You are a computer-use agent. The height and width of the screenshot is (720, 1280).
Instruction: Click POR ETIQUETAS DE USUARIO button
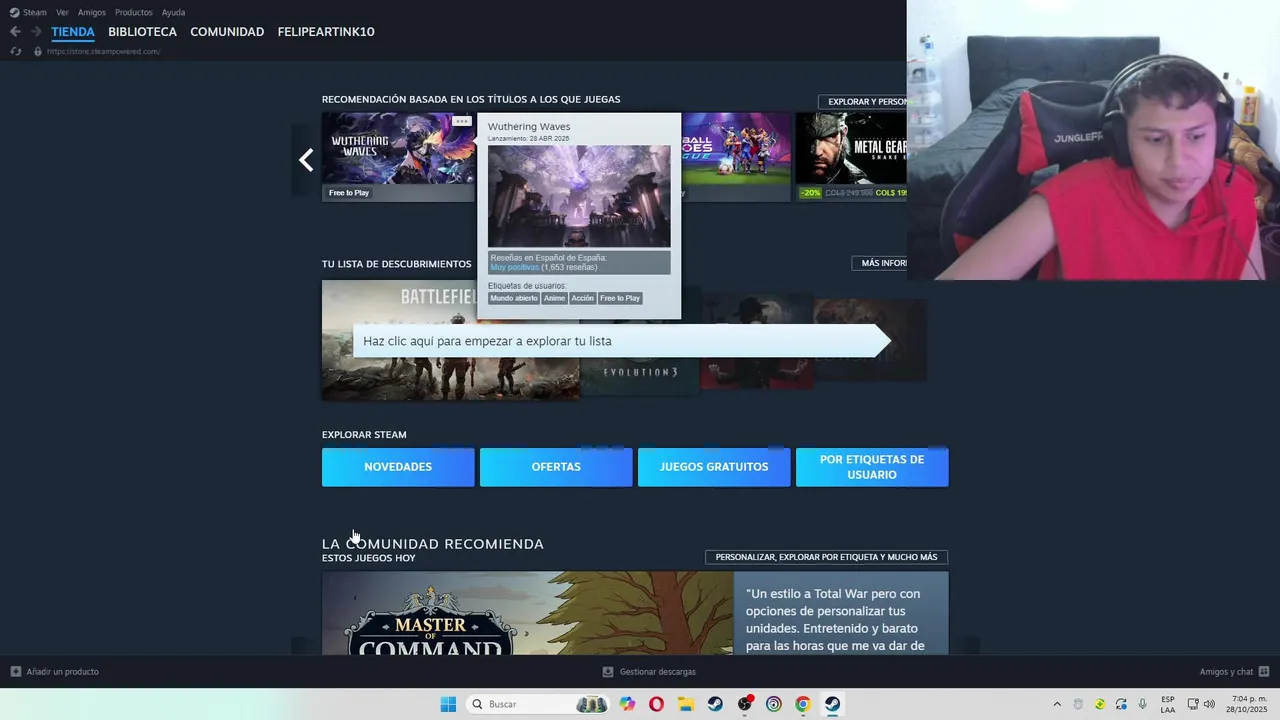point(872,467)
